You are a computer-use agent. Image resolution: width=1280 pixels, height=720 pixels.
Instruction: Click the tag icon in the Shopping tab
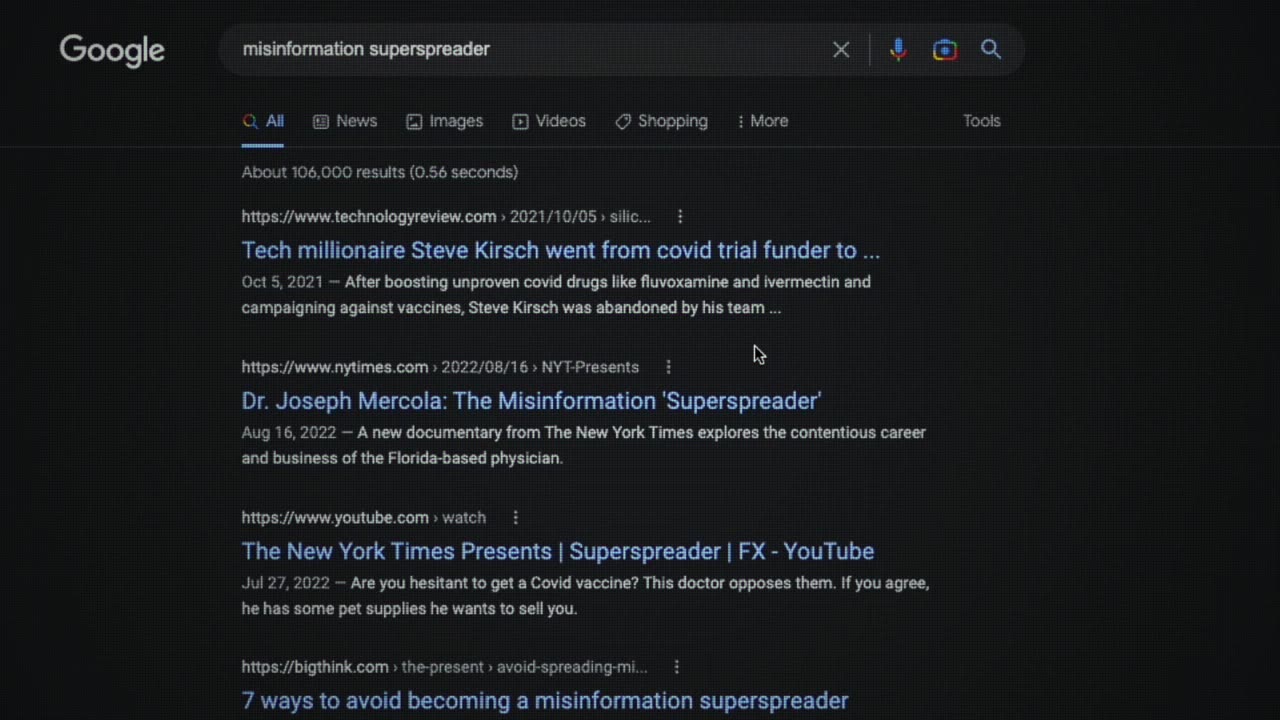click(x=623, y=121)
